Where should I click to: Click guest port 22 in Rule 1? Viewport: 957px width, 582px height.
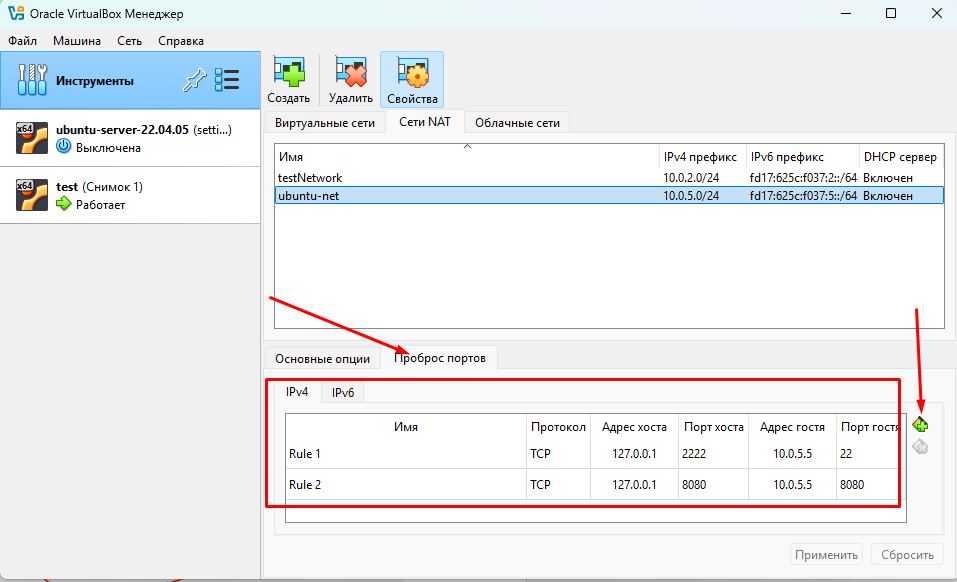(x=871, y=454)
